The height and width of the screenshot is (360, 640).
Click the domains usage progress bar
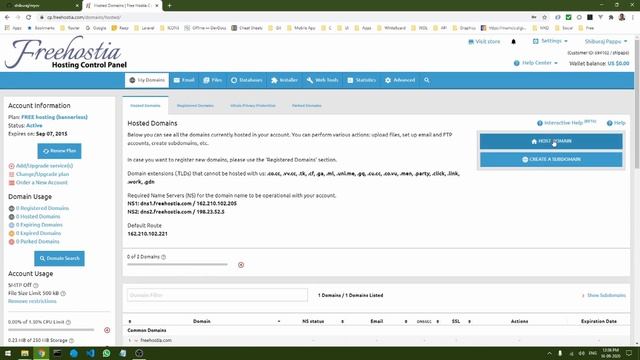[178, 264]
